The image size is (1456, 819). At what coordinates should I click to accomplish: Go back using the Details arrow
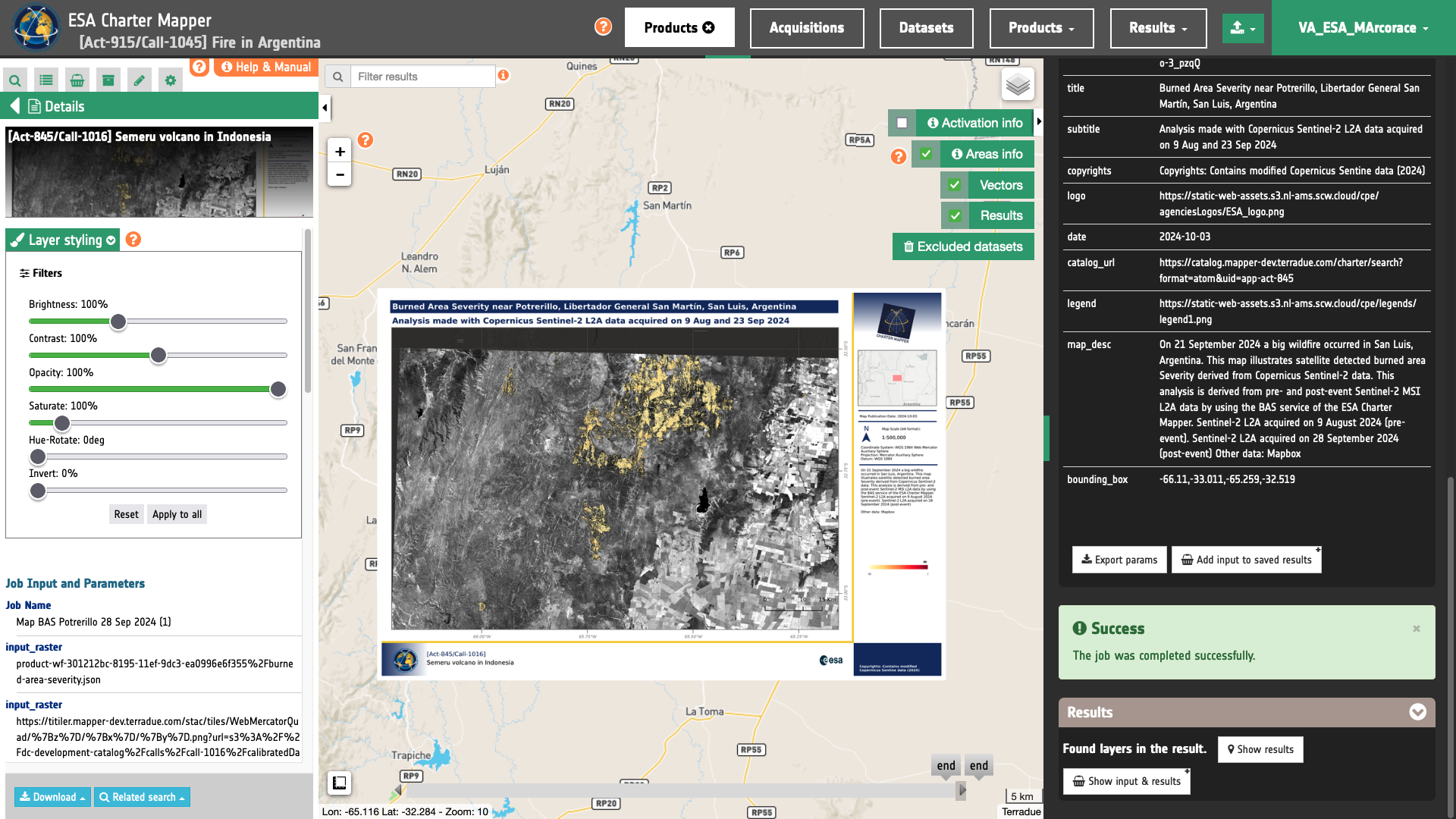14,106
